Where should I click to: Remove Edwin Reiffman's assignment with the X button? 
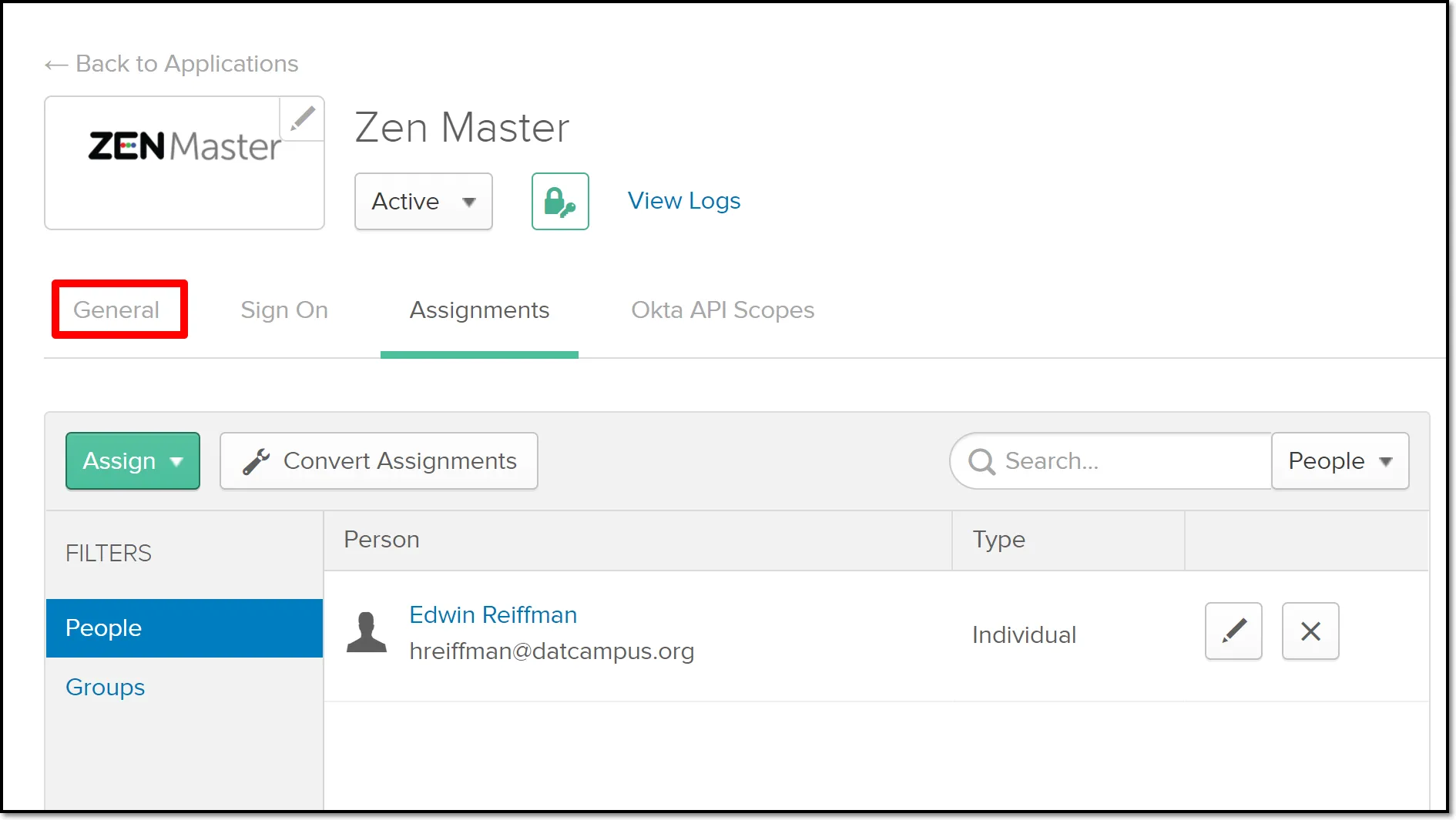pyautogui.click(x=1310, y=631)
